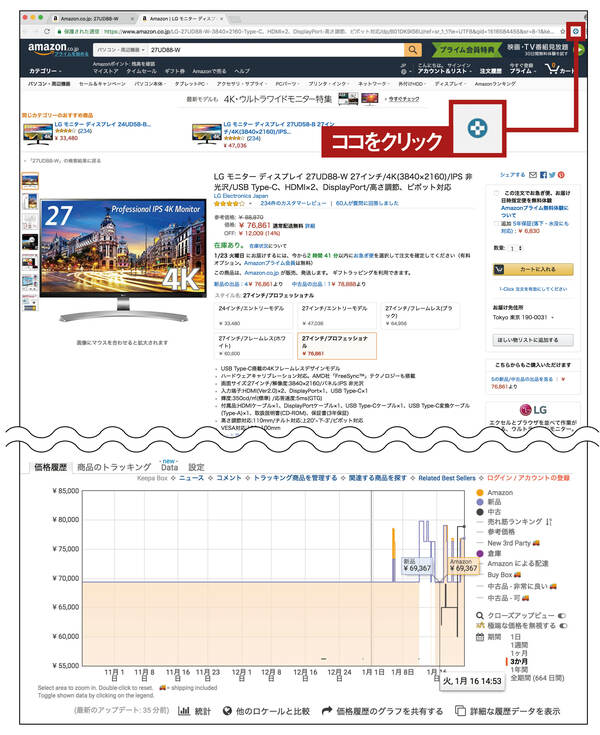Click 今すぐチェック banner link

pos(404,99)
